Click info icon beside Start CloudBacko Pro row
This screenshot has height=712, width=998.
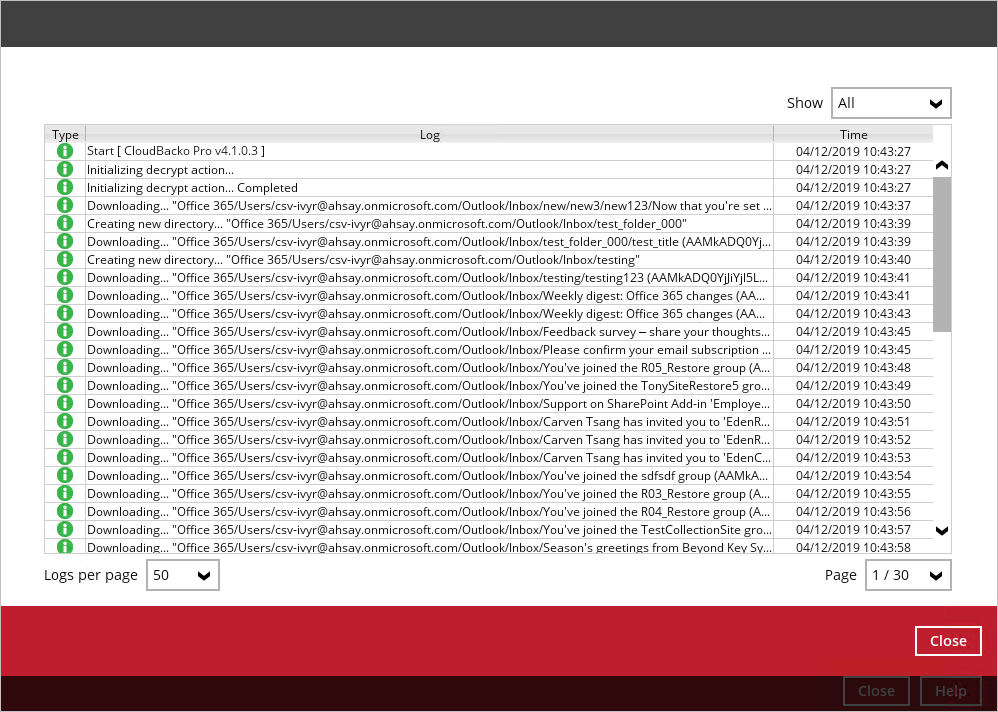click(65, 151)
